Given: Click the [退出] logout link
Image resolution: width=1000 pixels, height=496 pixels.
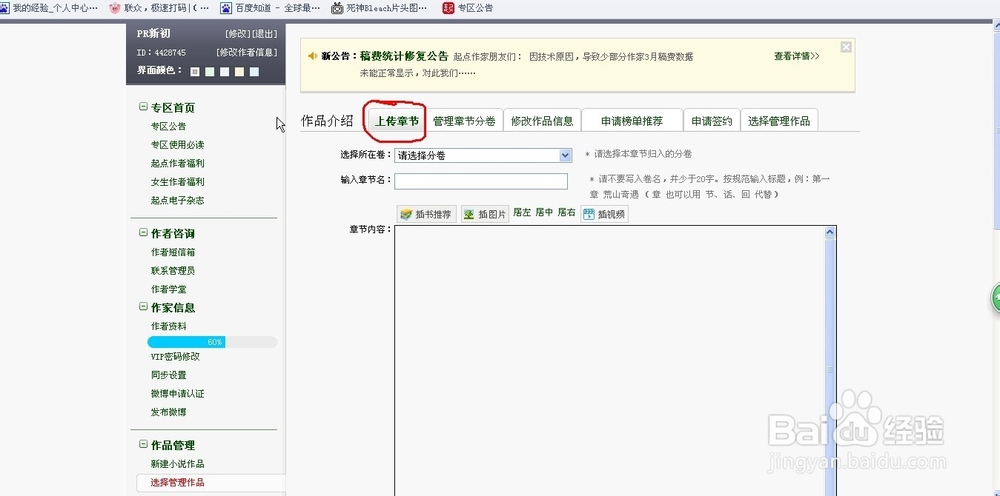Looking at the screenshot, I should (265, 34).
